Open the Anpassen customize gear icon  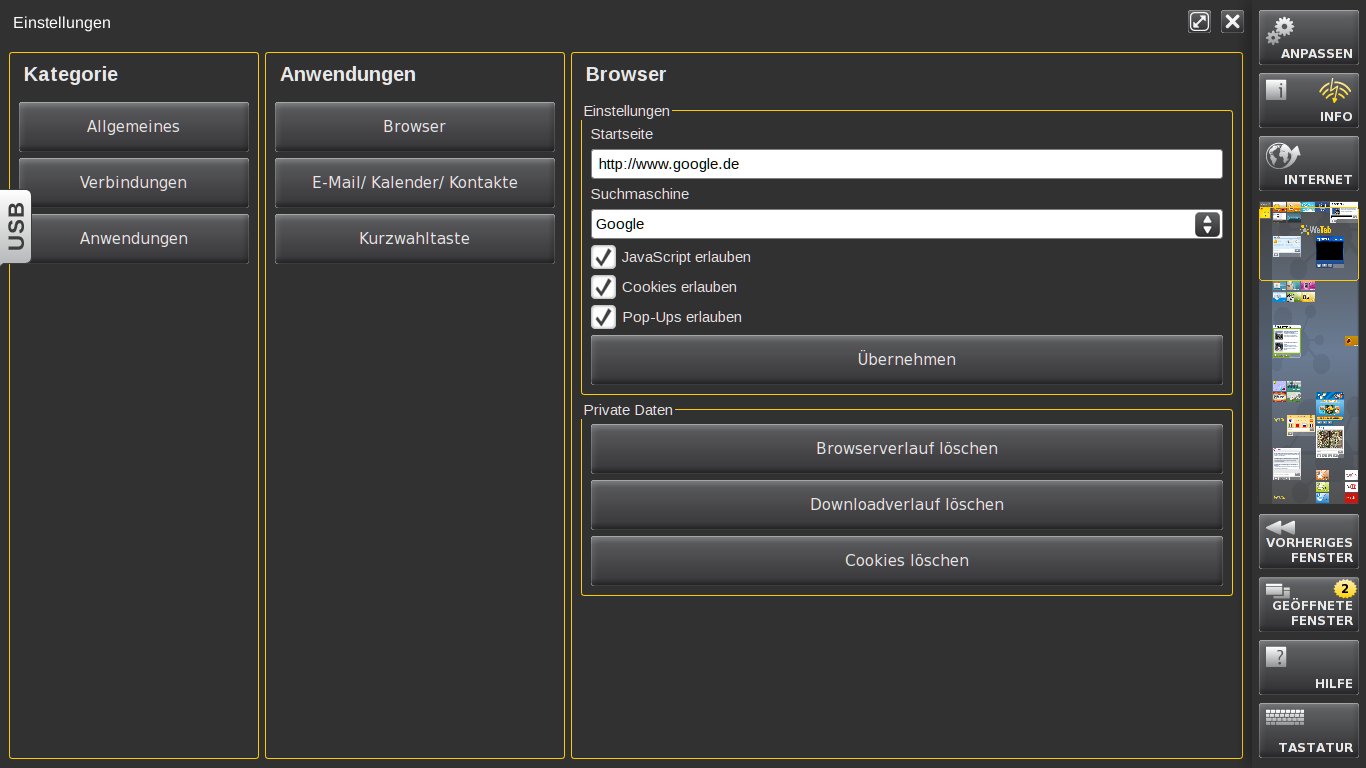point(1308,37)
